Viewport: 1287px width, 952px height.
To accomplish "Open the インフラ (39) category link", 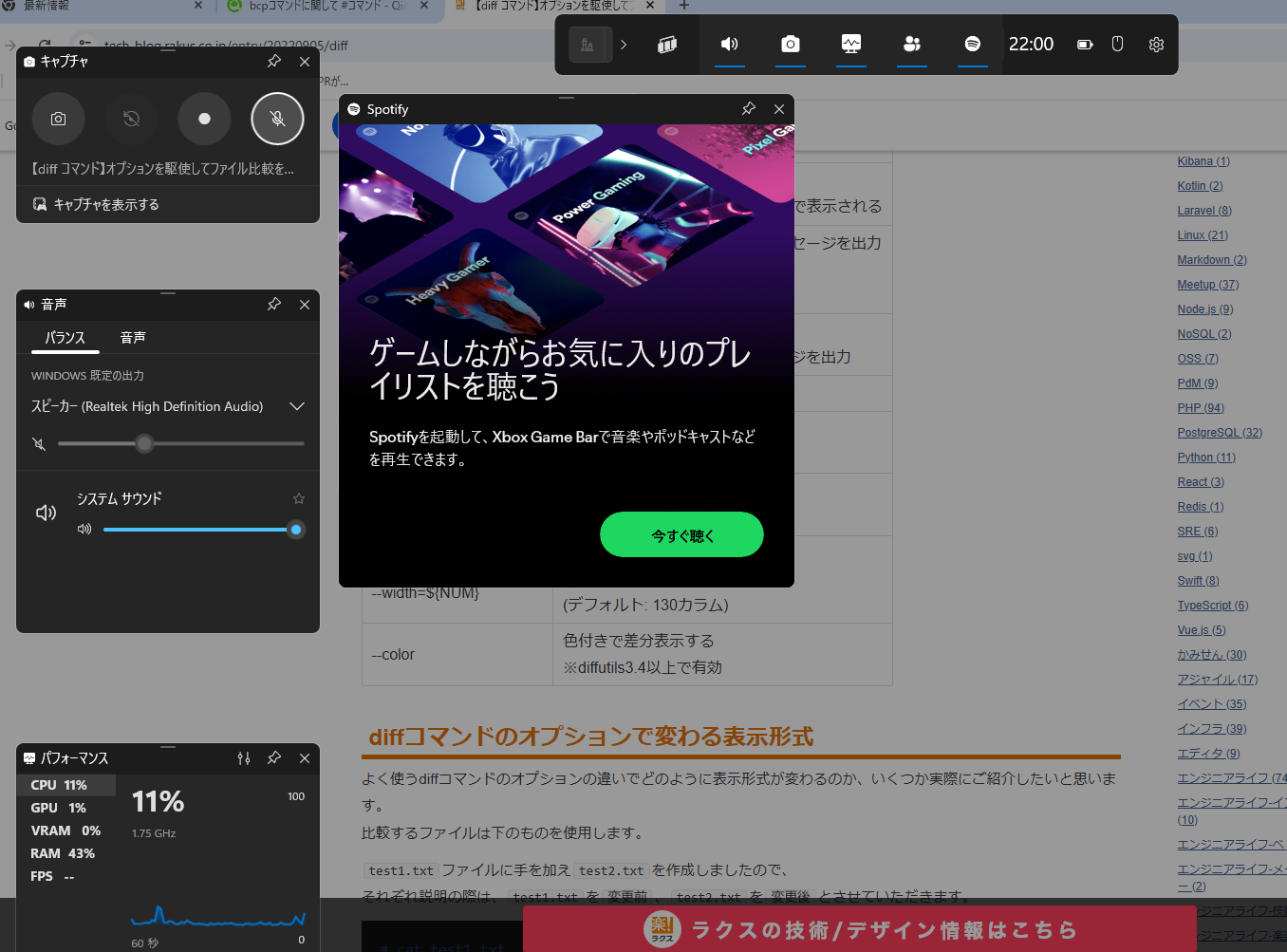I will click(x=1212, y=729).
